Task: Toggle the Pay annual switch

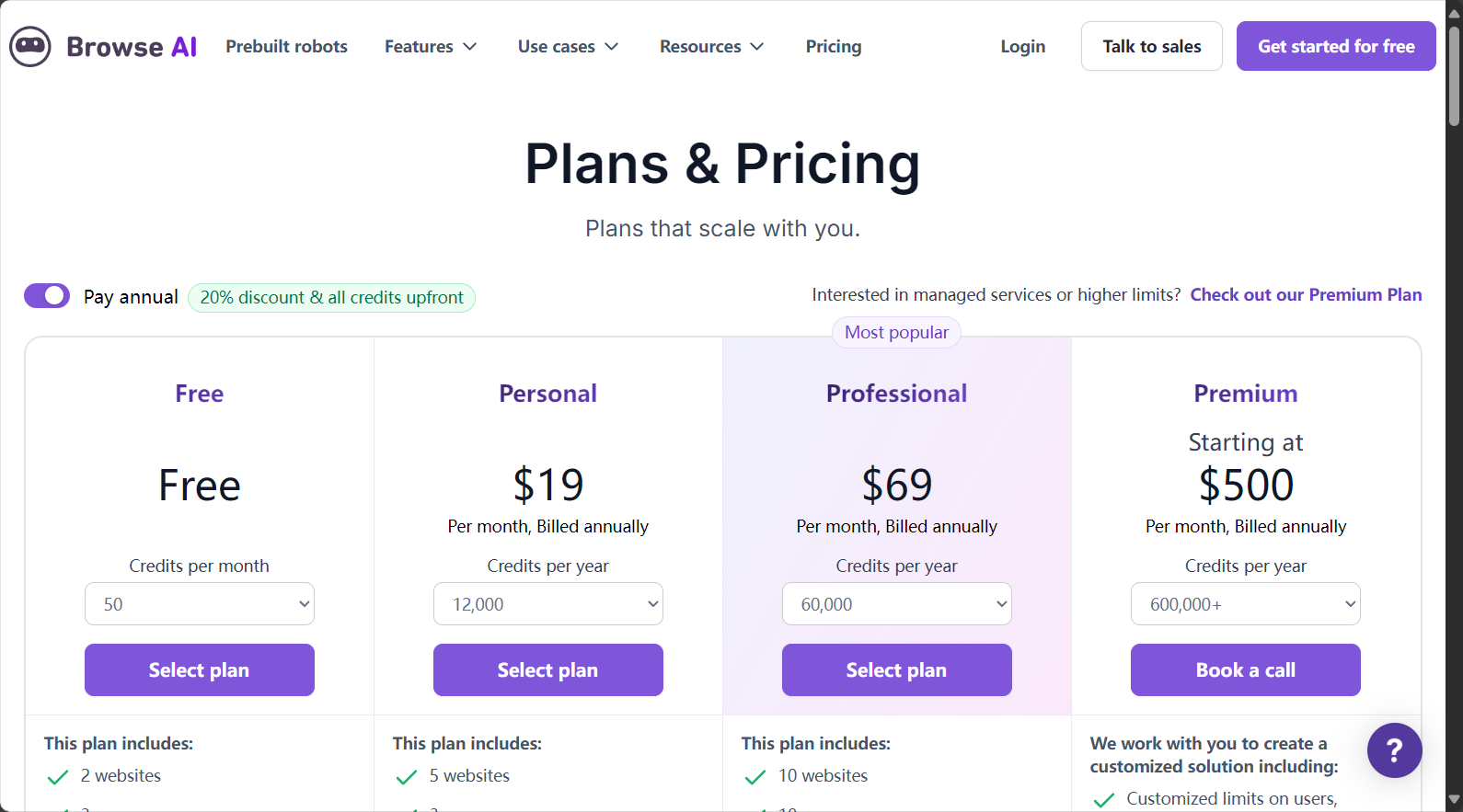Action: tap(47, 295)
